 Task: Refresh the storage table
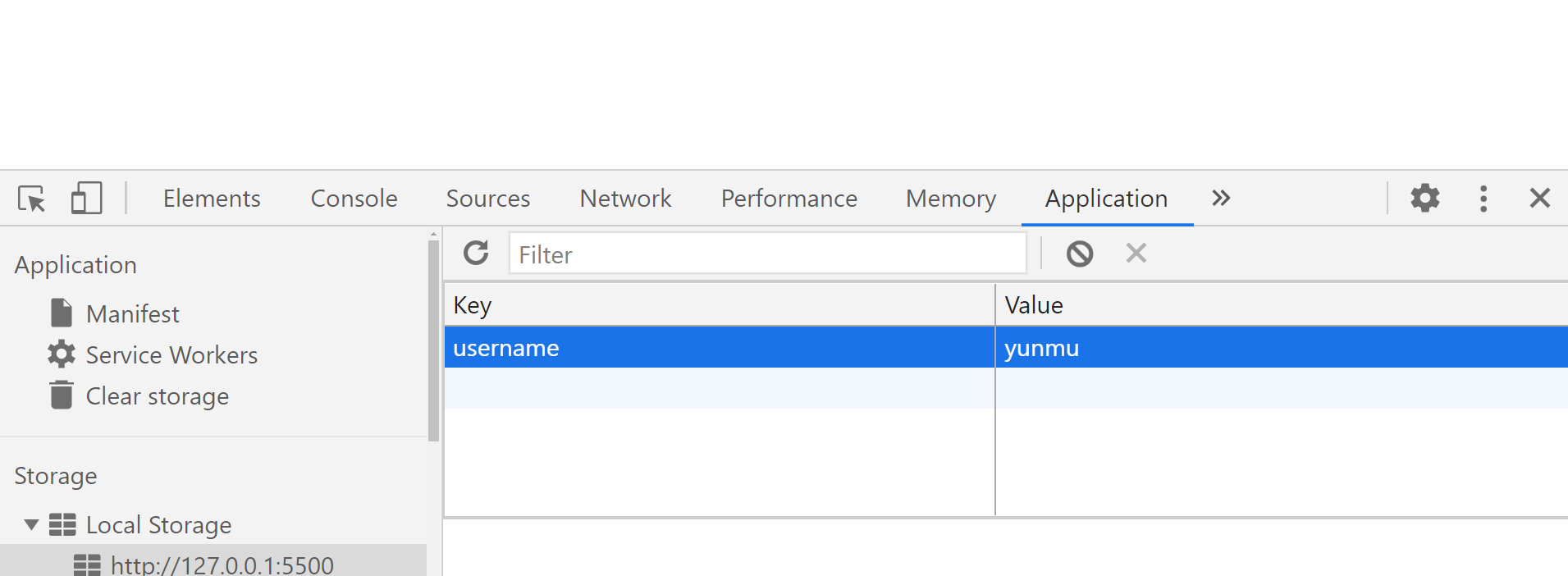click(x=476, y=254)
